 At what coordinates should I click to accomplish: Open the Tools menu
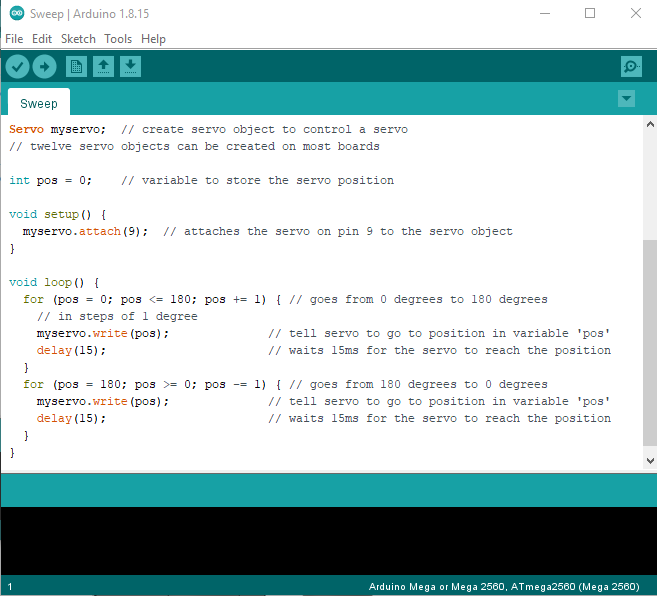coord(118,39)
